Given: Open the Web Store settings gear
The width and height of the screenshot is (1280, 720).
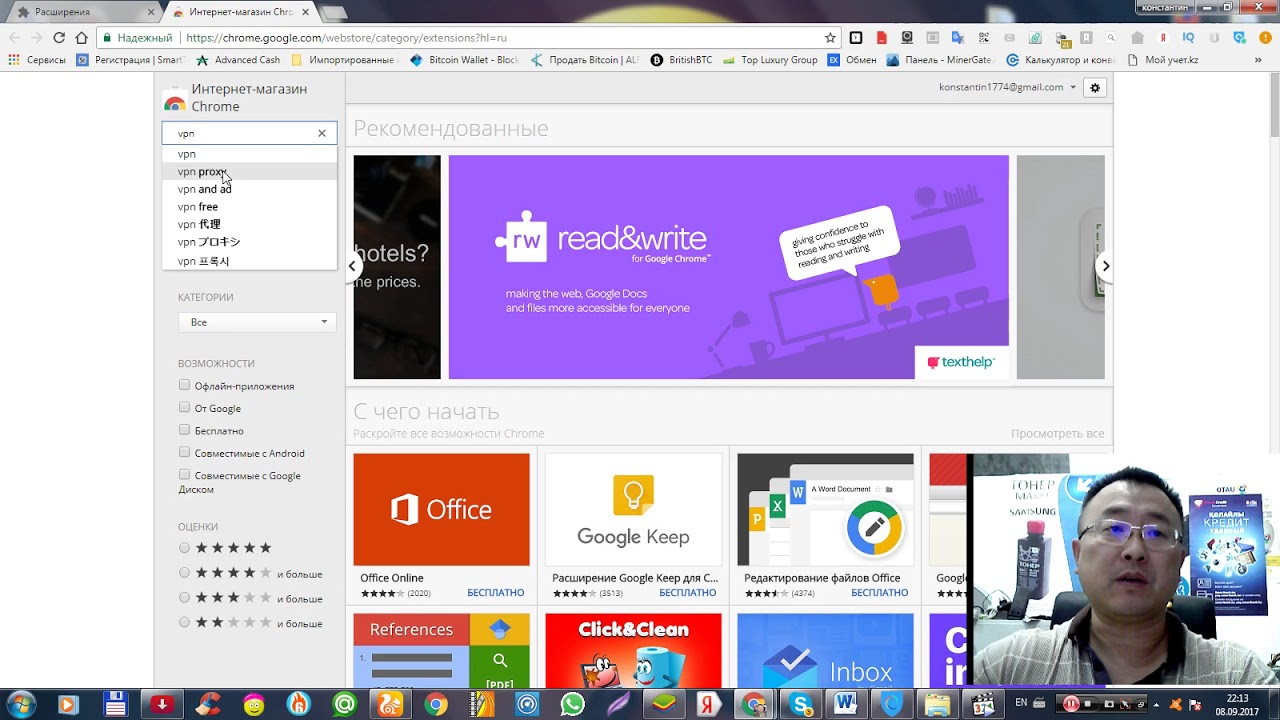Looking at the screenshot, I should pyautogui.click(x=1095, y=88).
